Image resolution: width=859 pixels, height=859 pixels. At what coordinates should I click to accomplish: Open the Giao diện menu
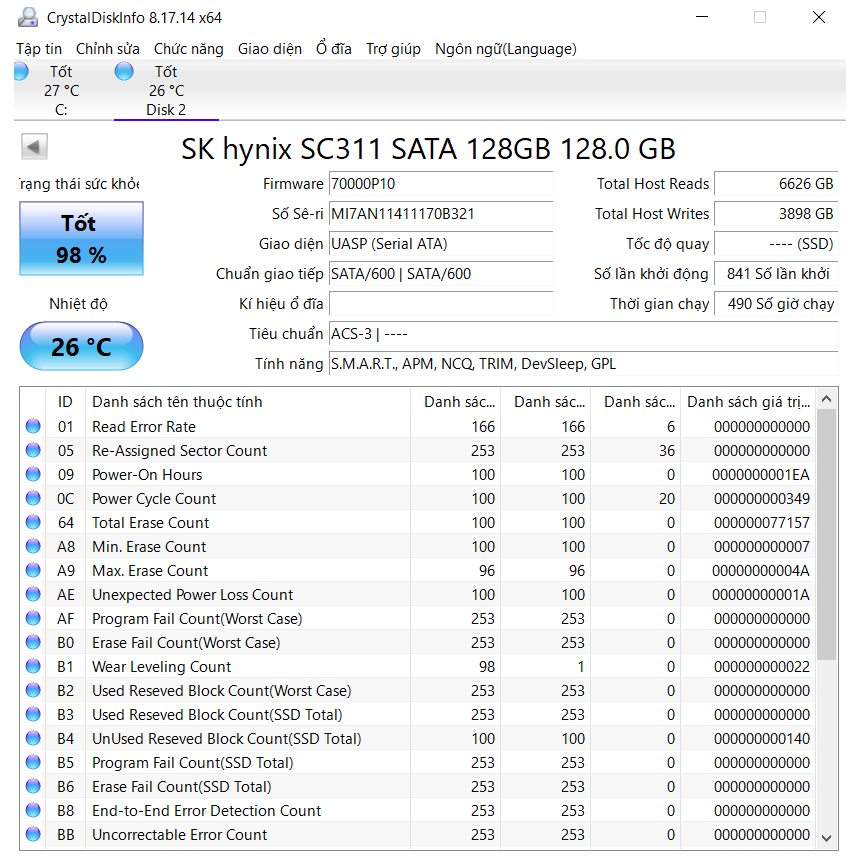[x=270, y=49]
